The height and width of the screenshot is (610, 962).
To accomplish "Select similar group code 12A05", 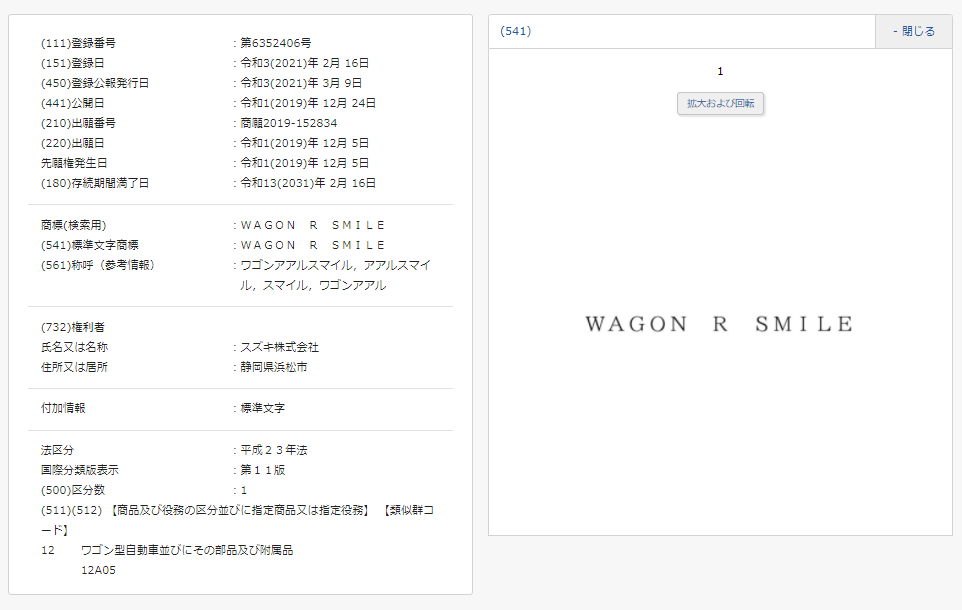I will (x=98, y=570).
